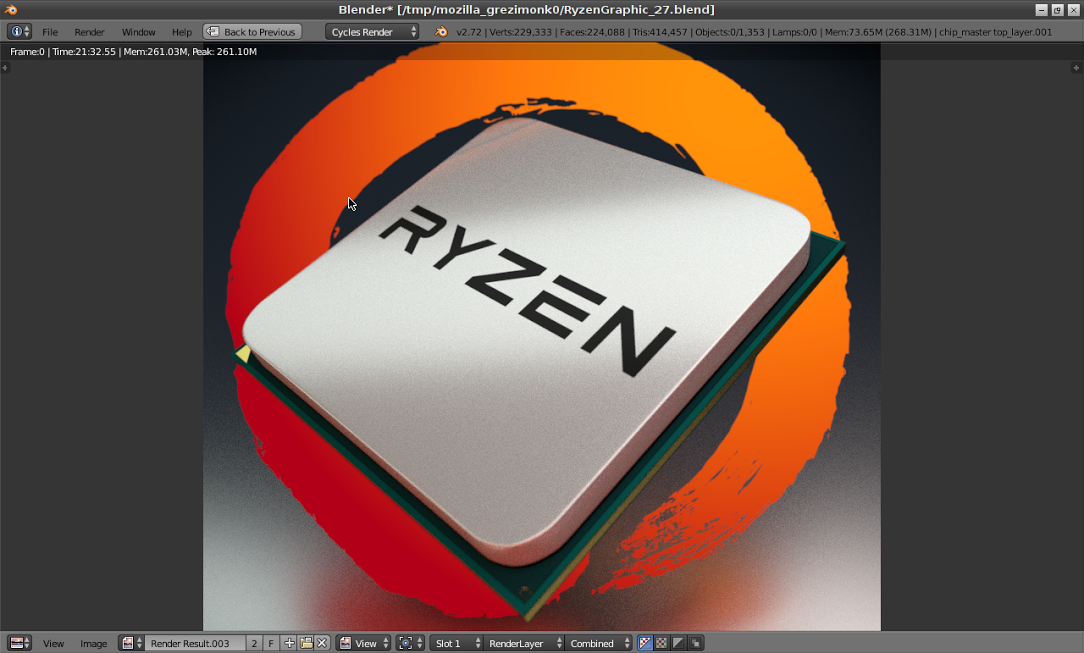Open the View menu in image editor
The width and height of the screenshot is (1084, 653).
pyautogui.click(x=53, y=643)
